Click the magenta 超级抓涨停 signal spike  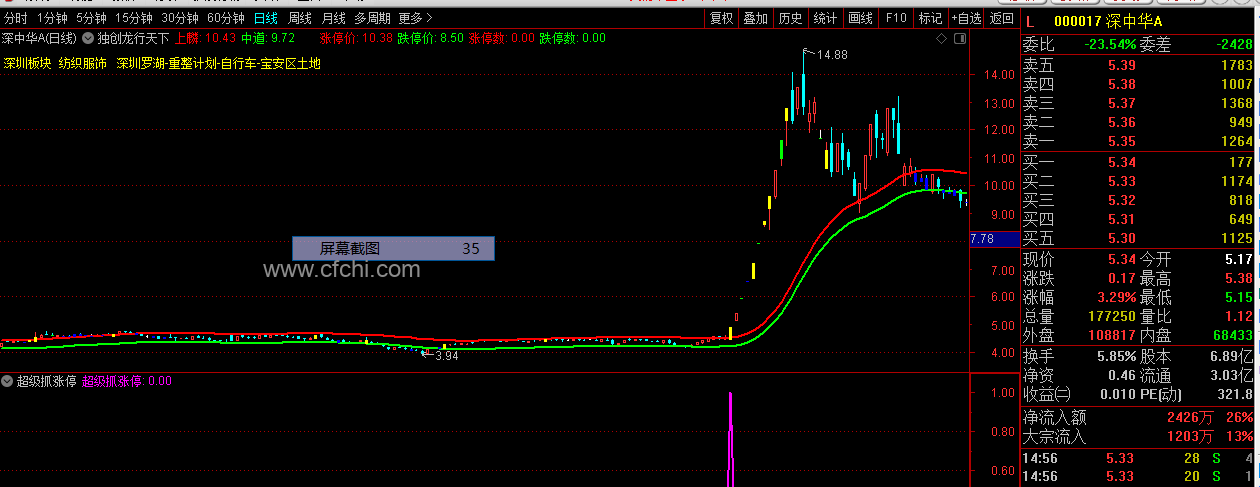click(x=731, y=438)
